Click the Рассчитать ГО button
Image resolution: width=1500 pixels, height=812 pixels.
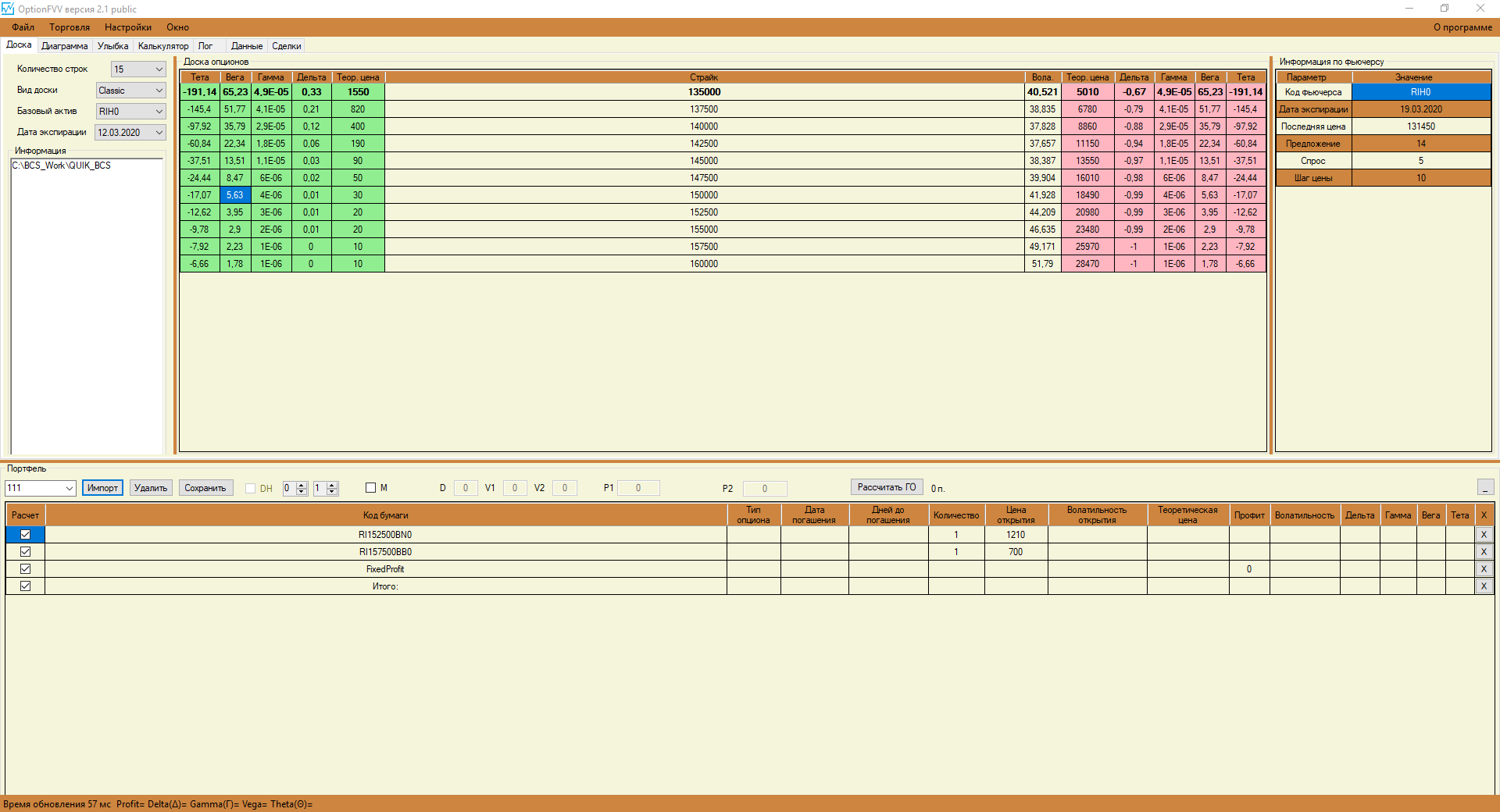pos(887,487)
